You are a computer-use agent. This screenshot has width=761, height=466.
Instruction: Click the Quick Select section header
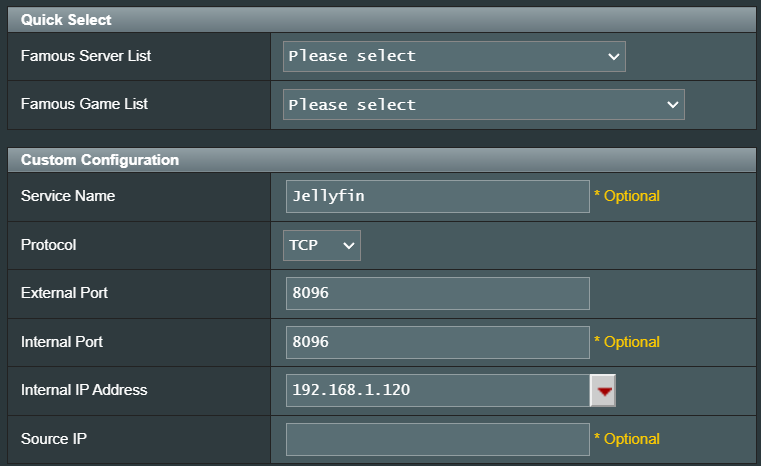coord(66,20)
